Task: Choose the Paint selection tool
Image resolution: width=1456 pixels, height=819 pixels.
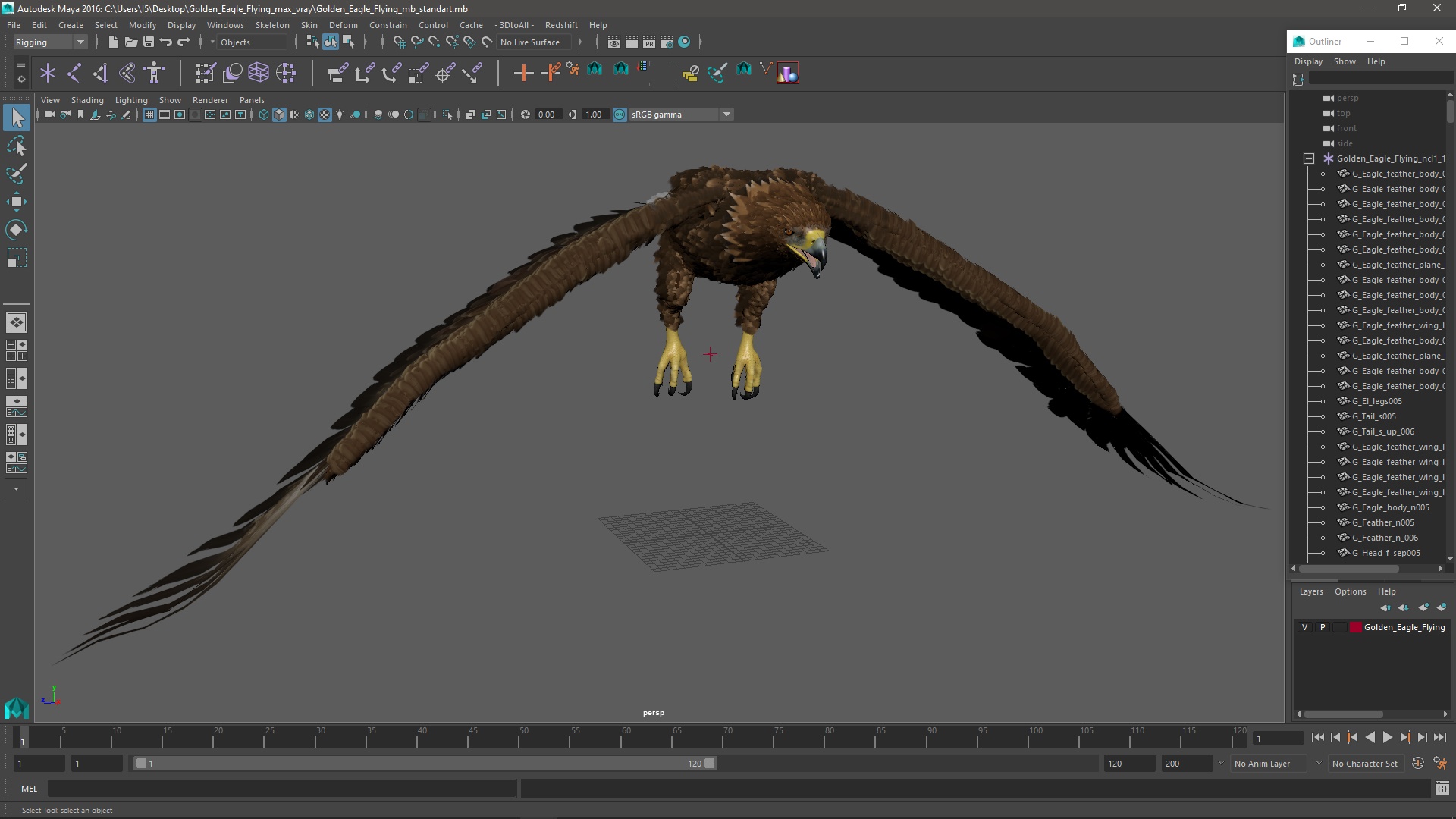Action: pyautogui.click(x=17, y=174)
